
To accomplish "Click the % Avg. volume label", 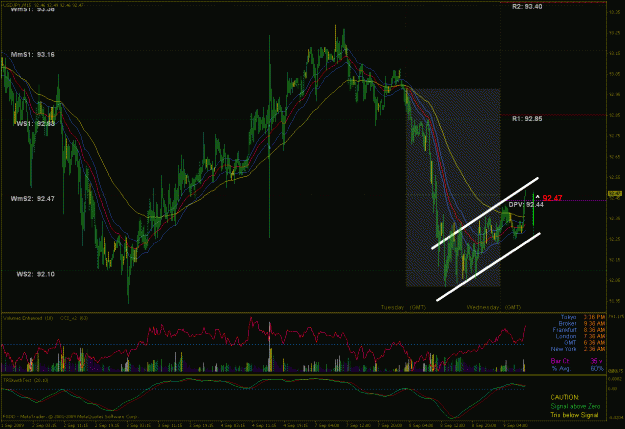I will click(x=561, y=368).
